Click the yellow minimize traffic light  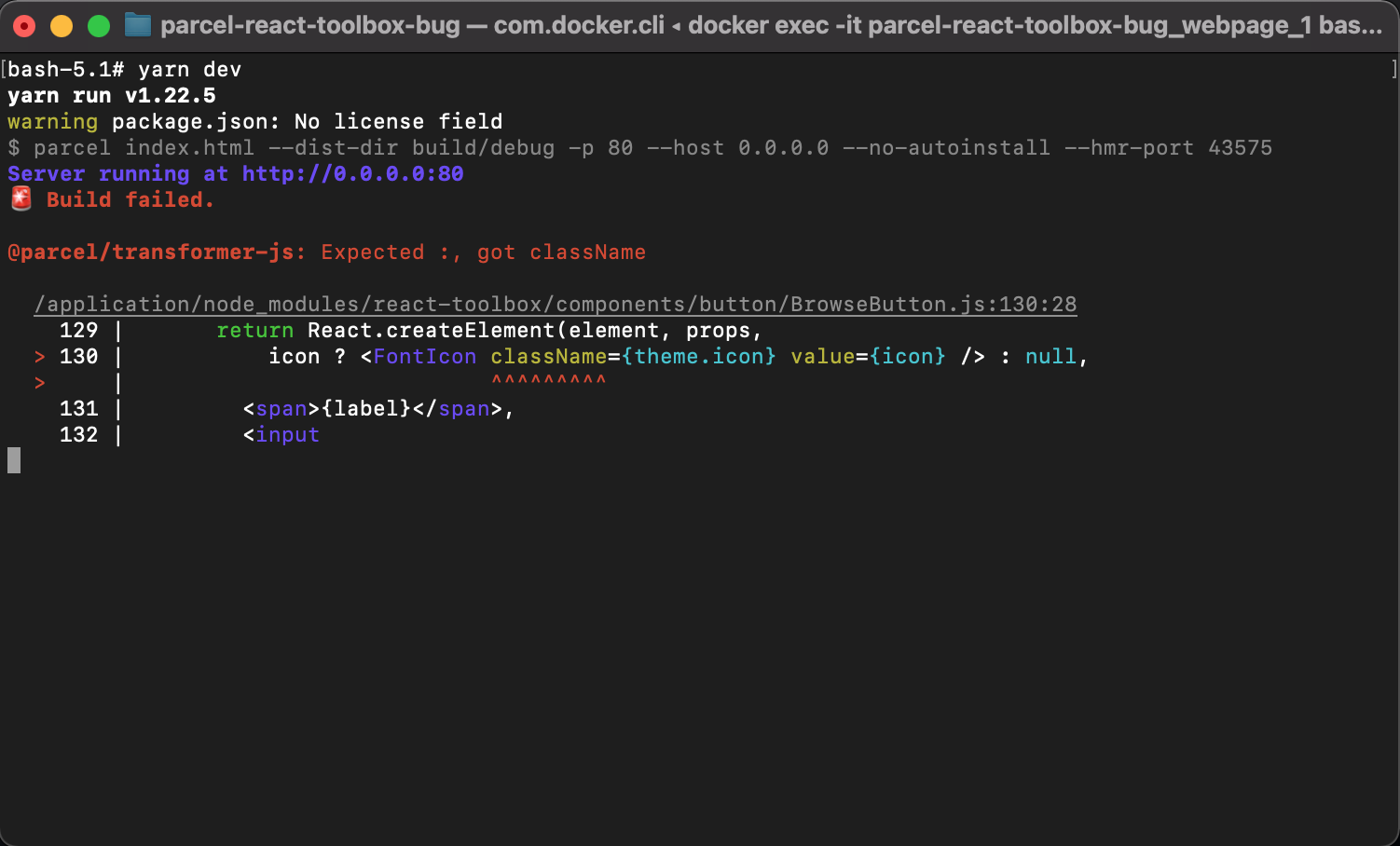(x=61, y=25)
